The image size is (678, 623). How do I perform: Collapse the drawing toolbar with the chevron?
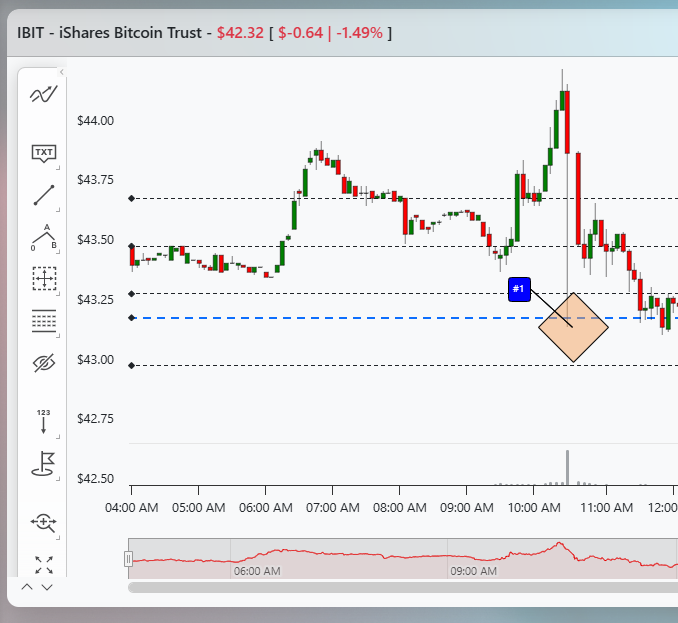[61, 72]
